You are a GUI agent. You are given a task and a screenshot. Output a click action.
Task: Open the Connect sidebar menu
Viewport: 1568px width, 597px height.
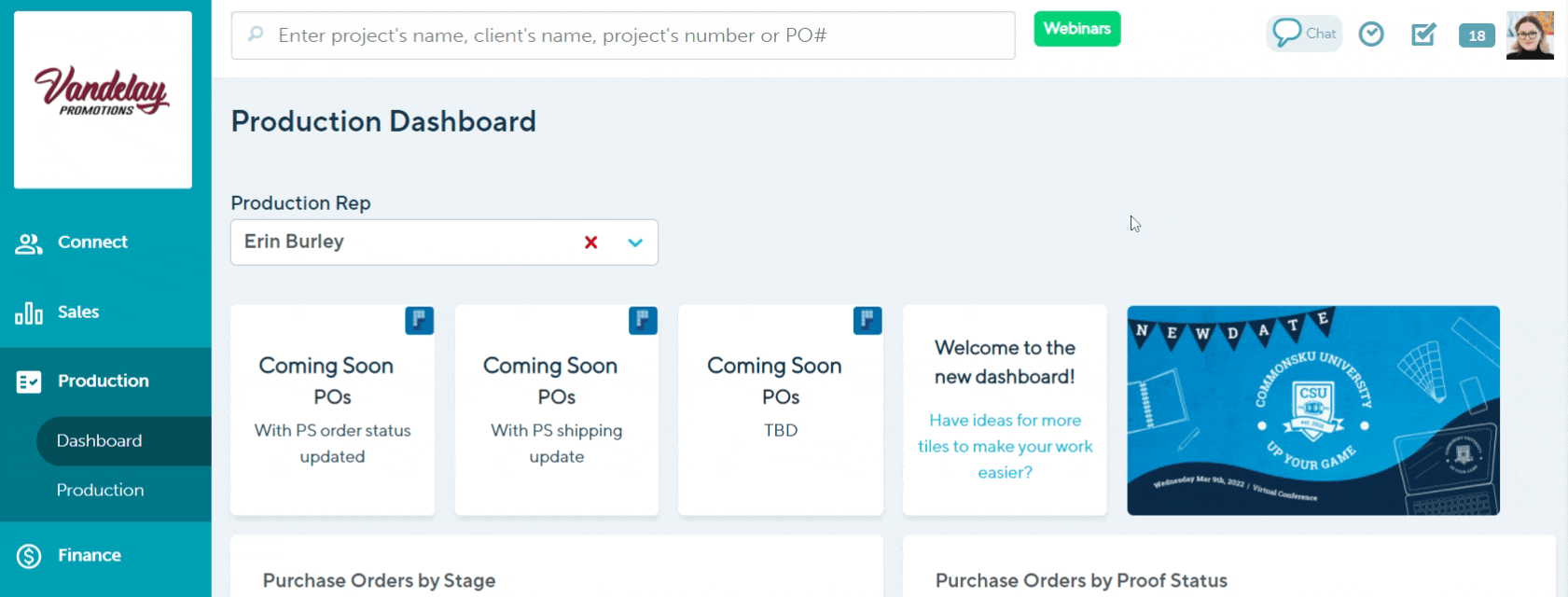[x=92, y=243]
